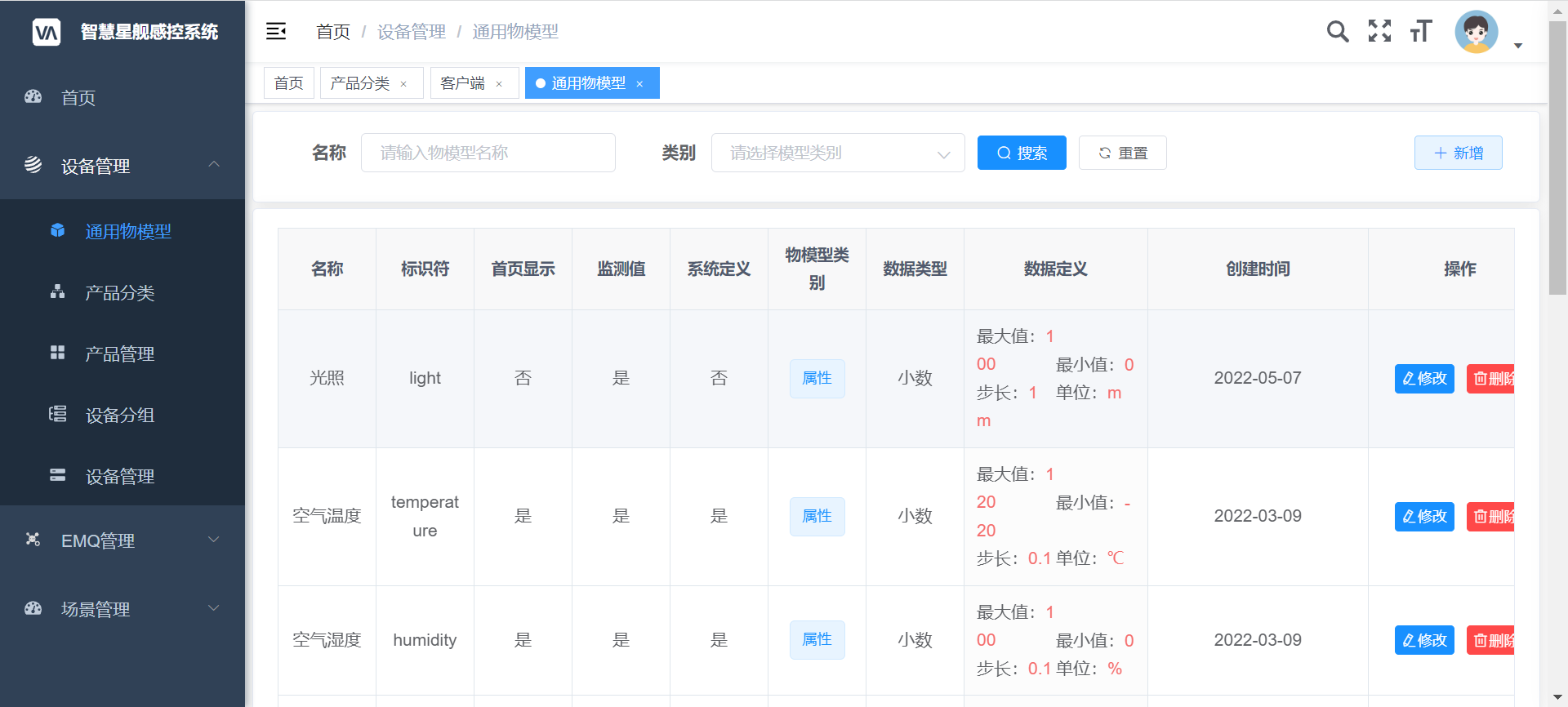This screenshot has height=707, width=1568.
Task: Click 修改 for the 空气湿度 row
Action: click(x=1424, y=641)
